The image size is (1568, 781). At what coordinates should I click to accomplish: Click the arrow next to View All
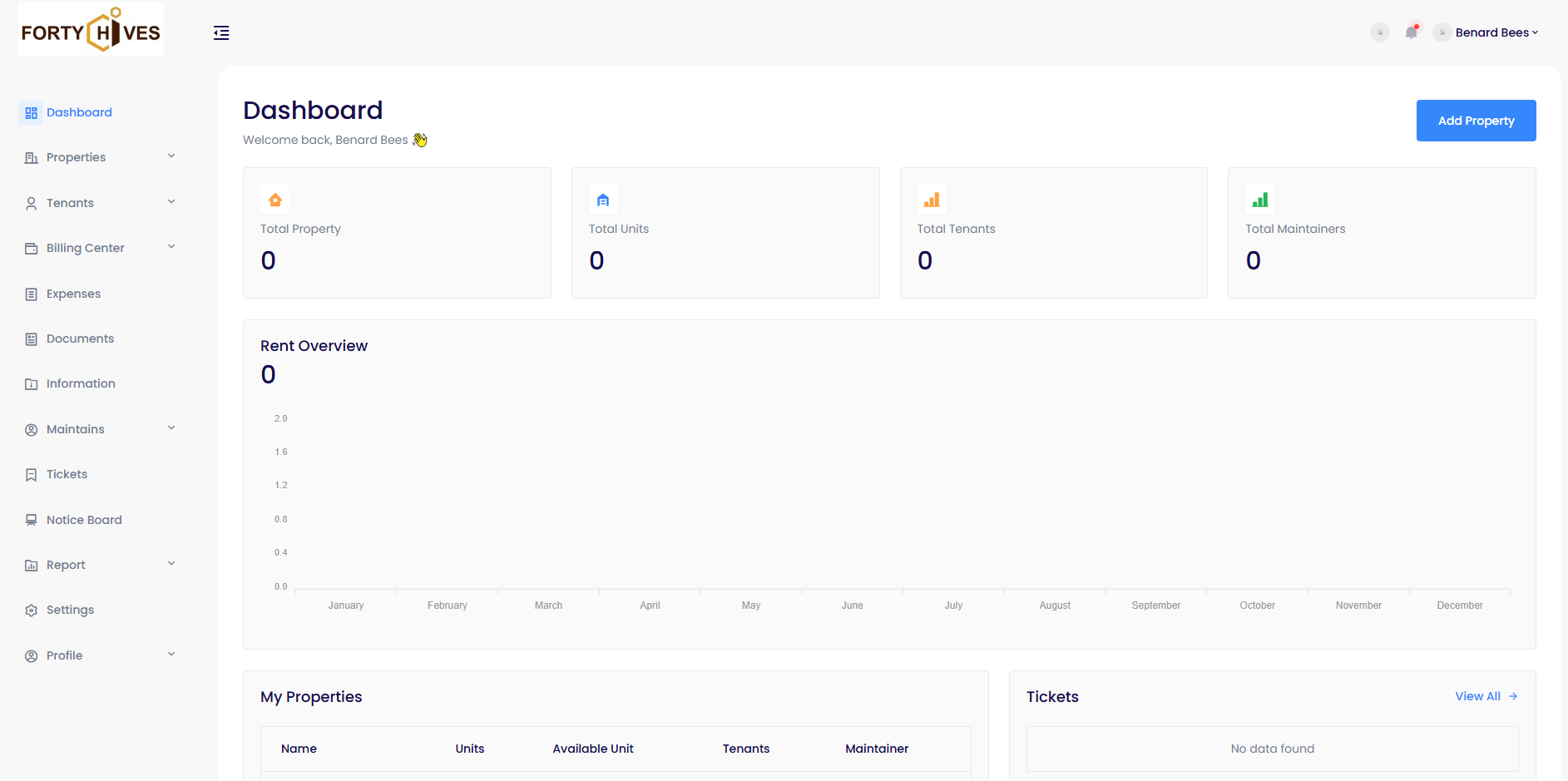1513,696
